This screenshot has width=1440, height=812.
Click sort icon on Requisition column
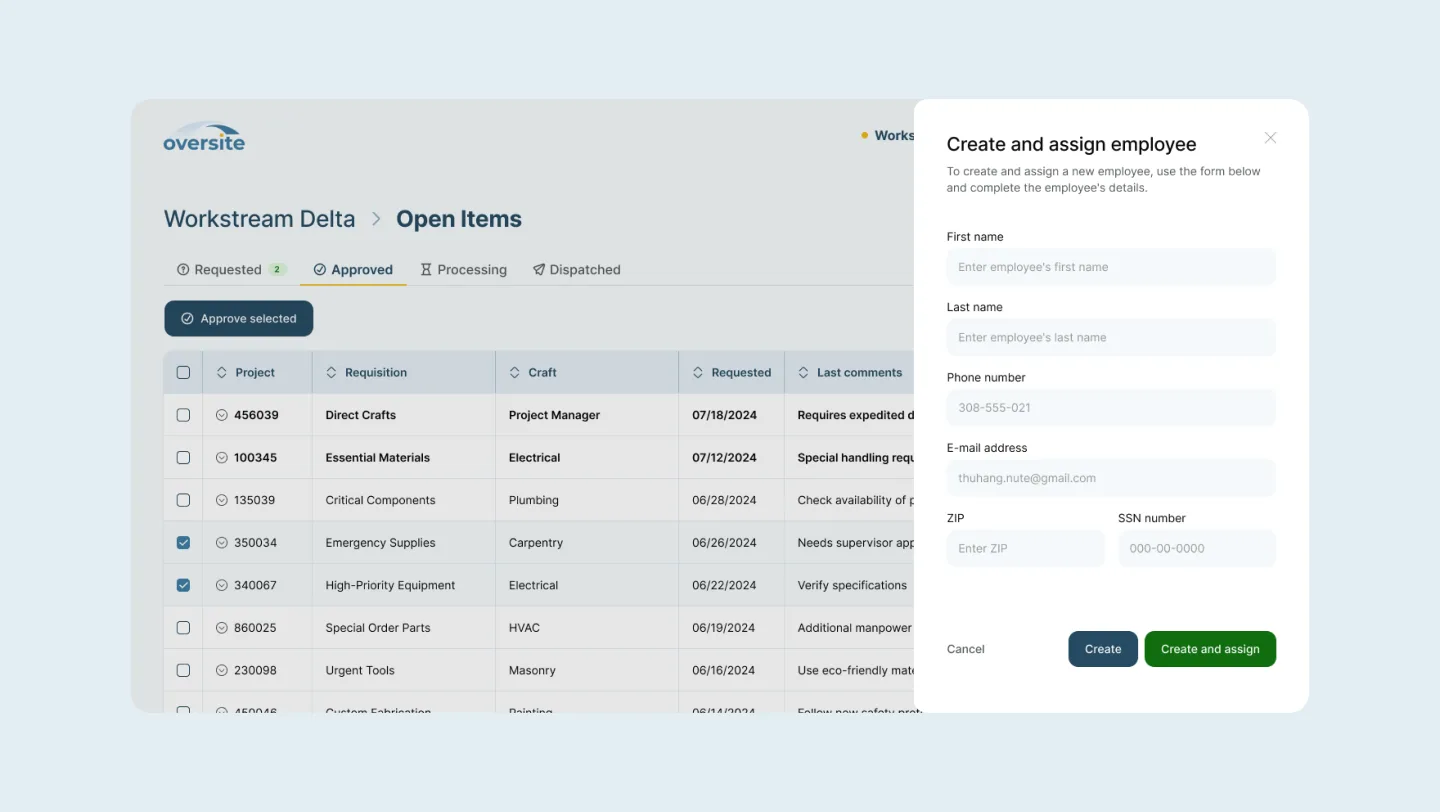click(x=331, y=373)
